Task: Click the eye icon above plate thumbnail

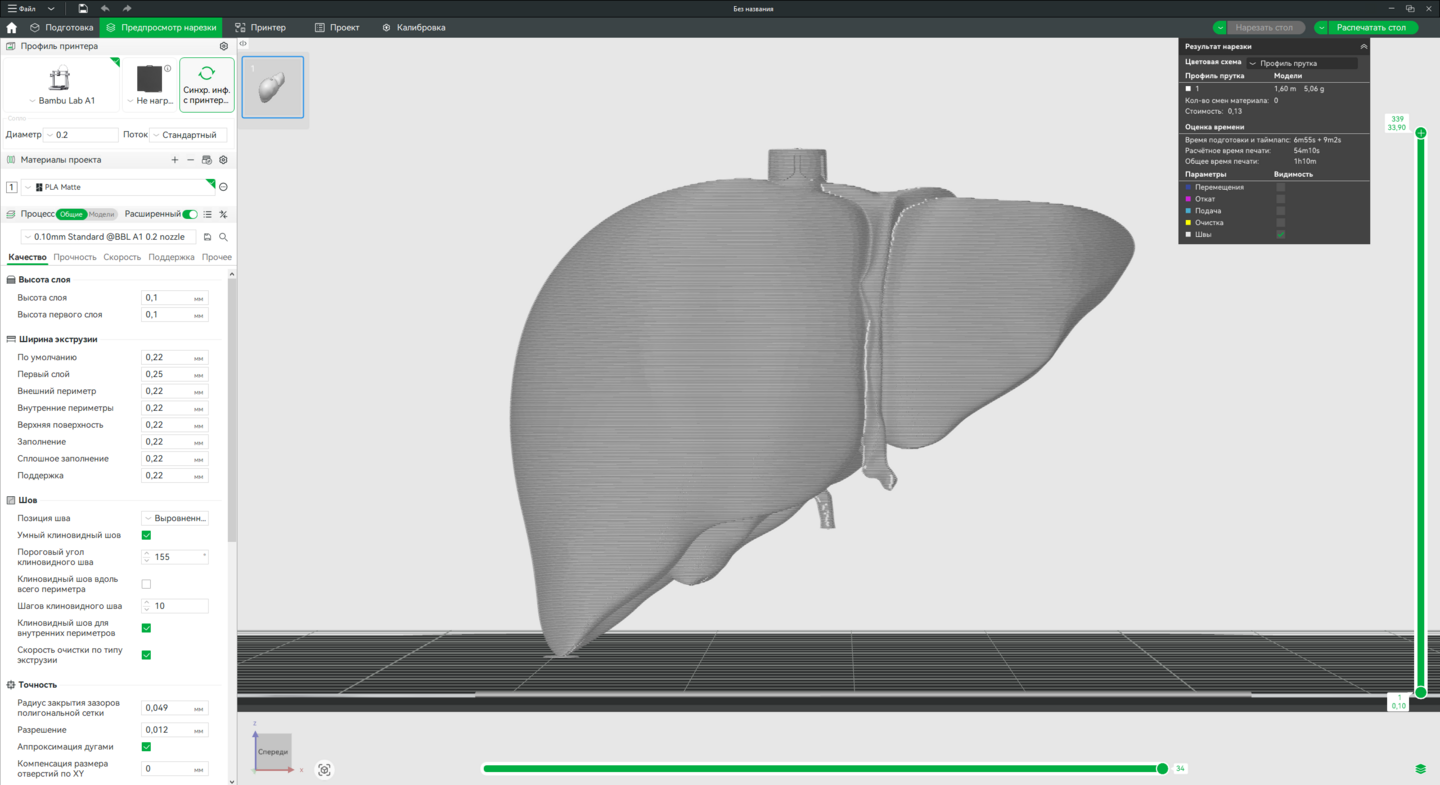Action: (243, 44)
